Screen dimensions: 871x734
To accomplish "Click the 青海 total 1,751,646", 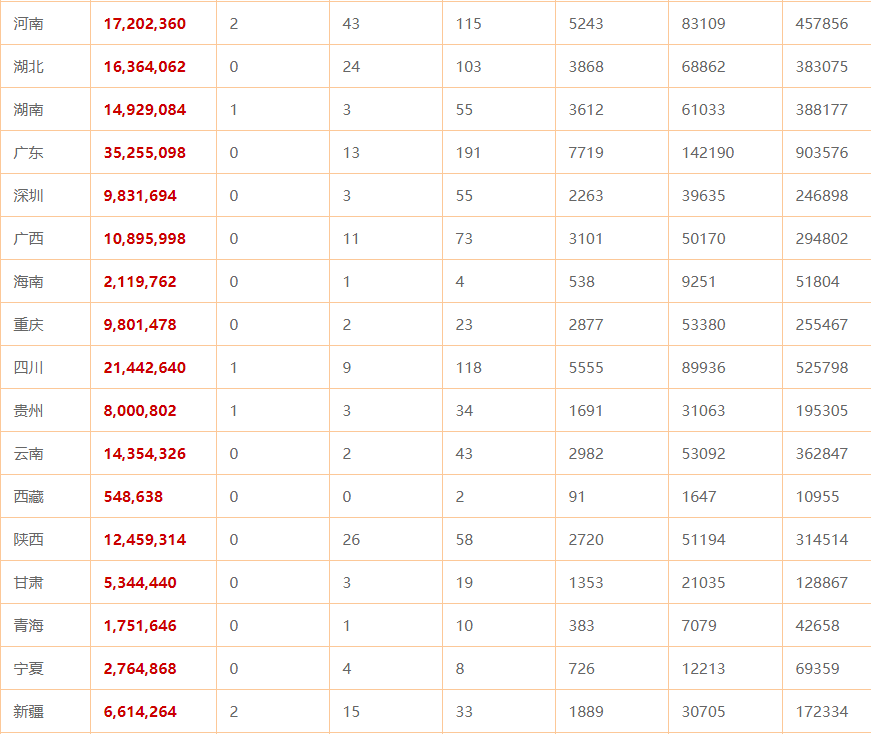I will (x=140, y=626).
